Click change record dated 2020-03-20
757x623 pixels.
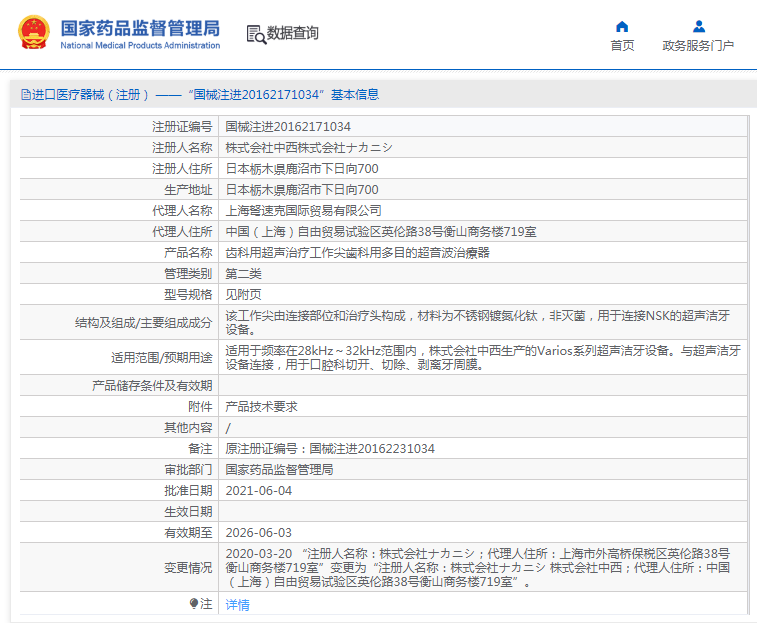coord(477,567)
